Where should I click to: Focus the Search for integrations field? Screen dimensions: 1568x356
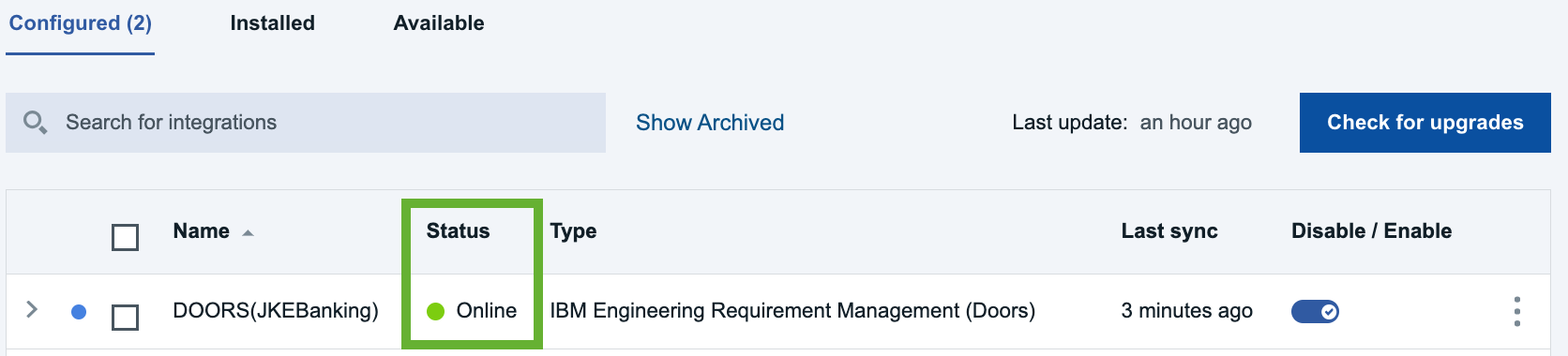click(306, 123)
